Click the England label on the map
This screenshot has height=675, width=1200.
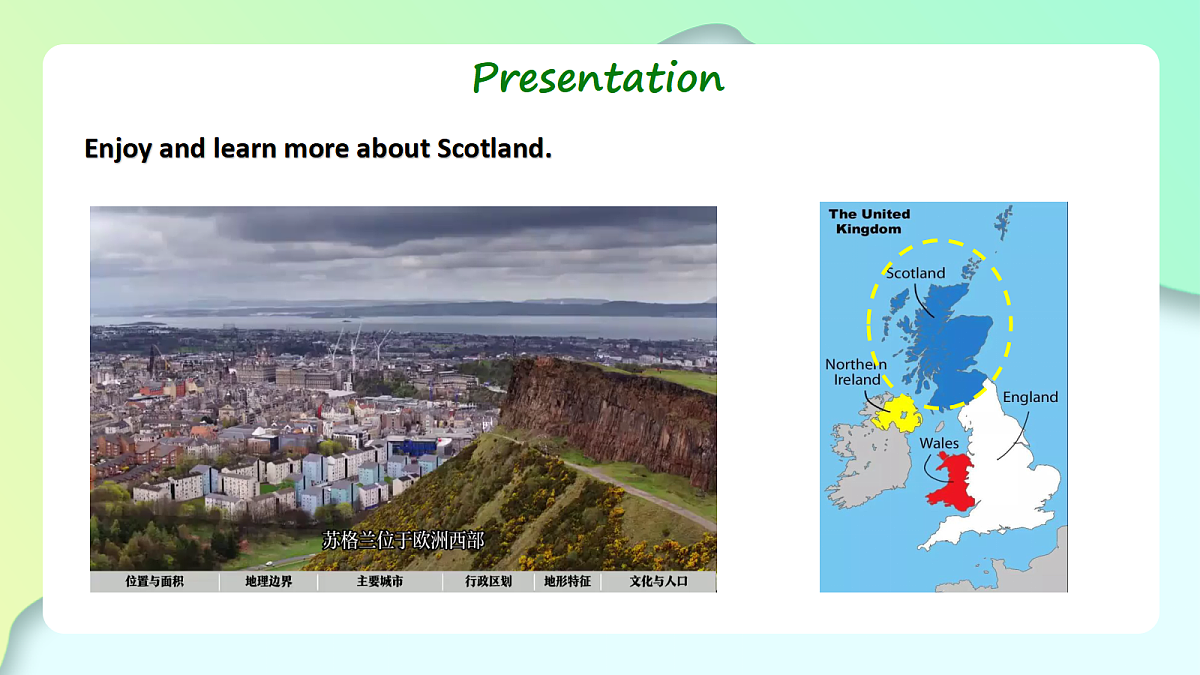(x=1030, y=397)
